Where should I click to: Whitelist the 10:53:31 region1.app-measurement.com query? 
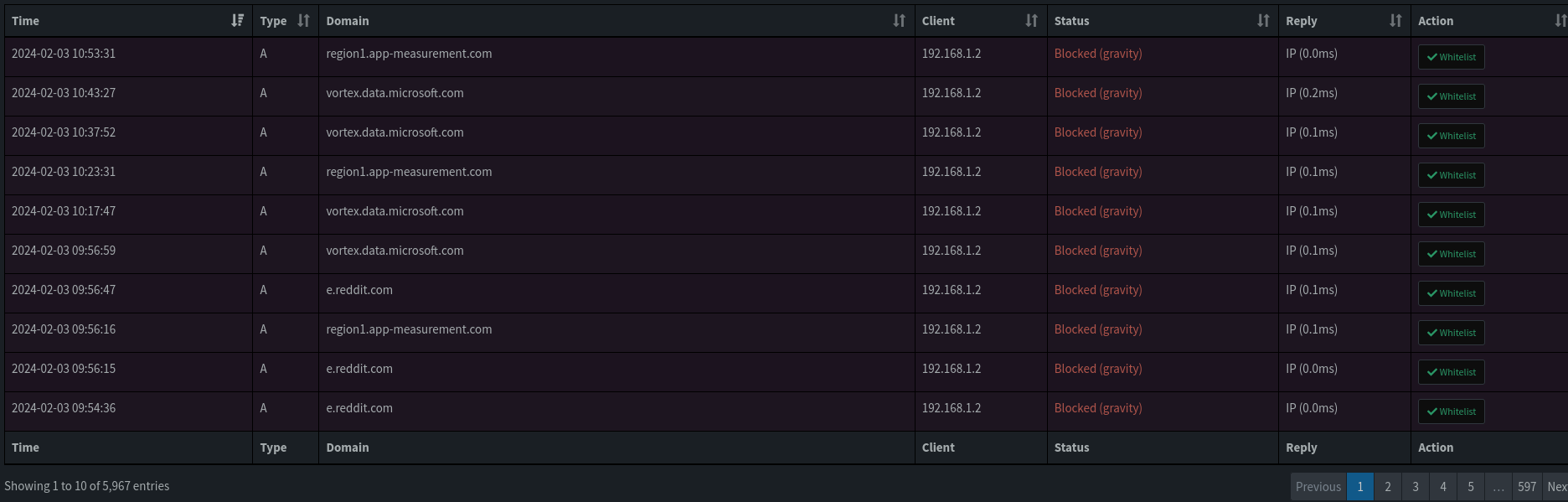point(1451,57)
